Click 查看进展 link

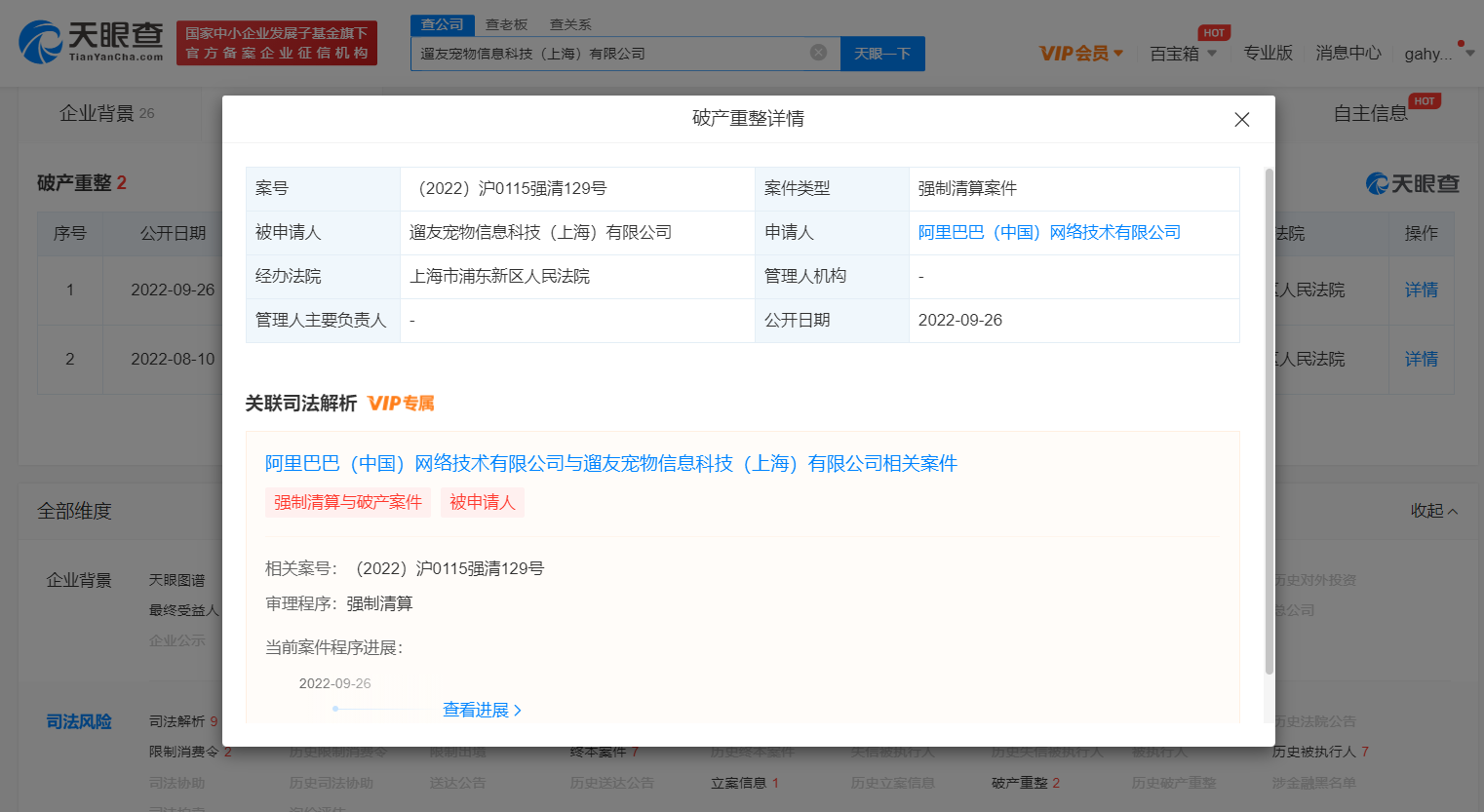(x=483, y=710)
